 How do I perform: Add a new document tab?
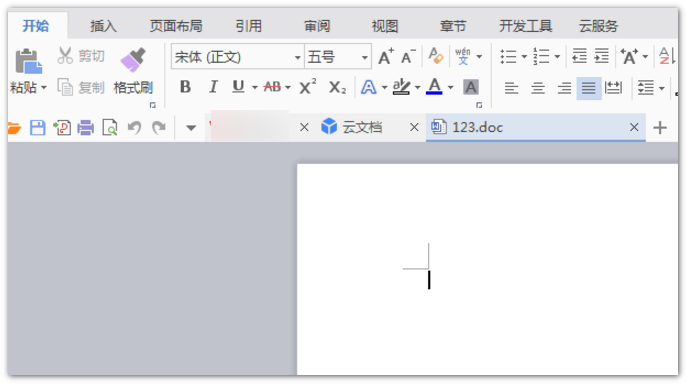pos(660,128)
